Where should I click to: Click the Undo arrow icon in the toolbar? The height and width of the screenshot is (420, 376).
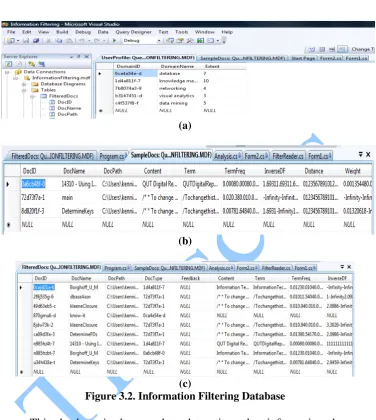pyautogui.click(x=81, y=41)
